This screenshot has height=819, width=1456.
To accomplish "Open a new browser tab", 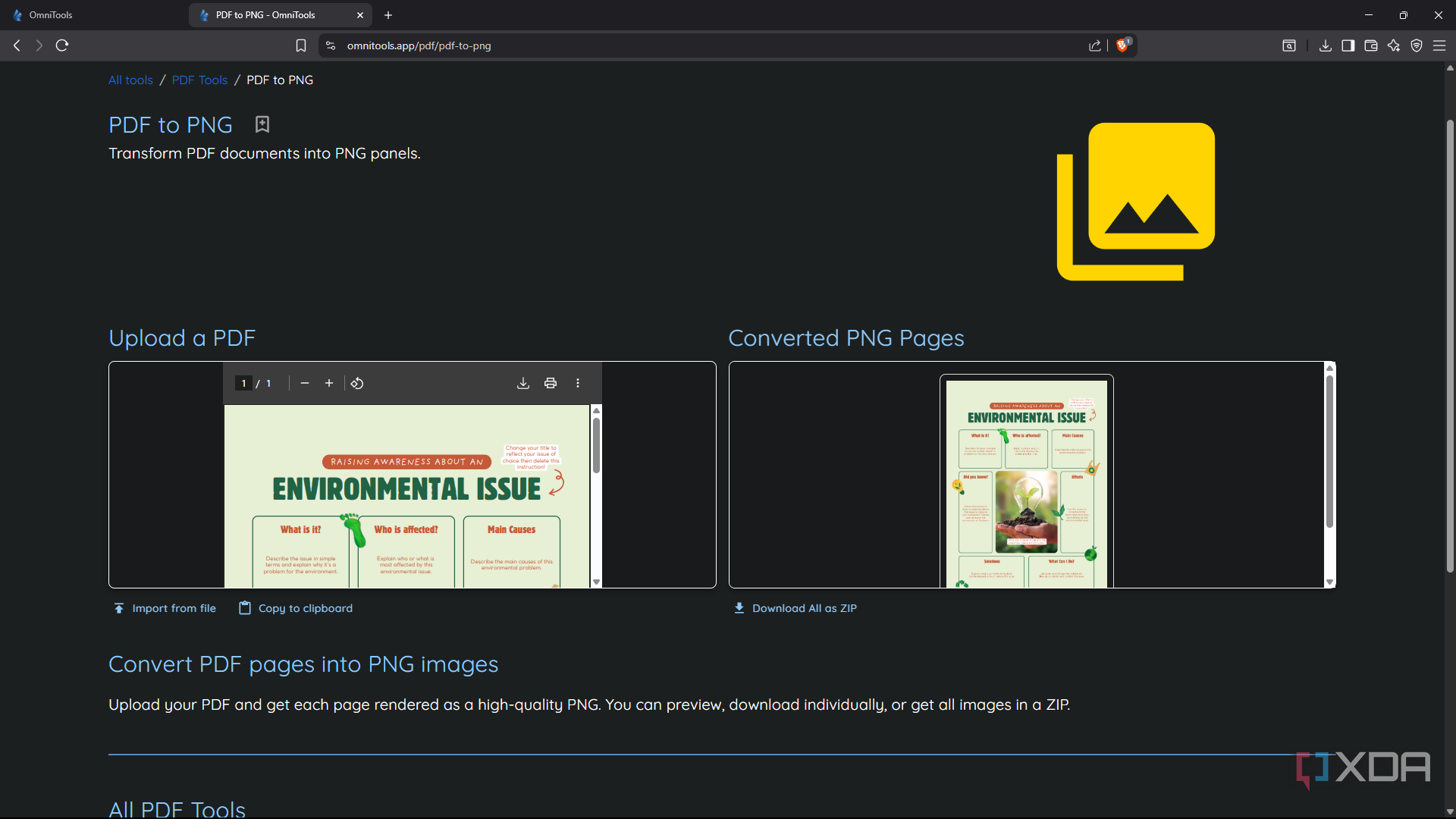I will coord(388,15).
